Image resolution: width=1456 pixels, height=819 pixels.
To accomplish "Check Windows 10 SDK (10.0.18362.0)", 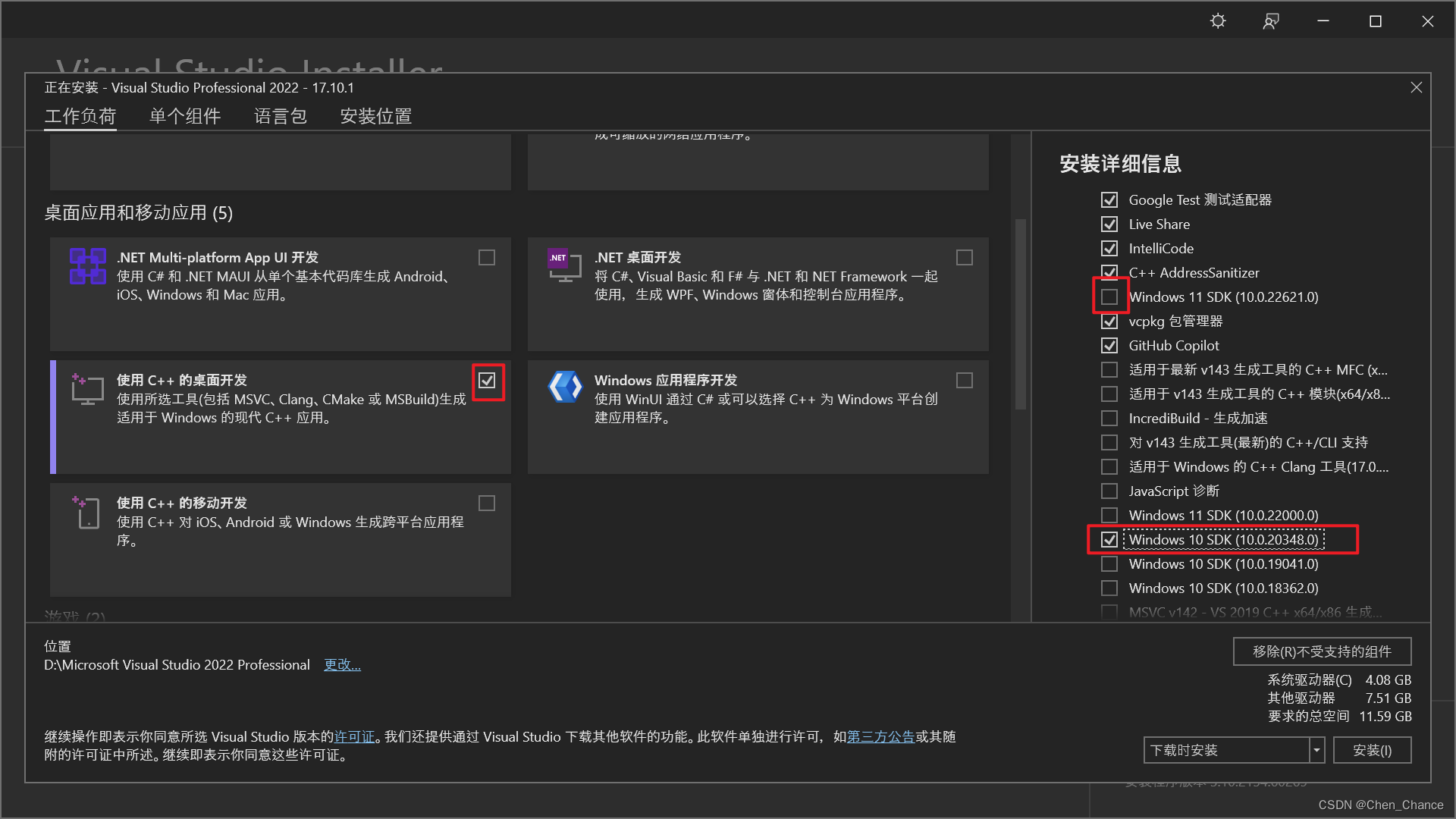I will 1109,588.
